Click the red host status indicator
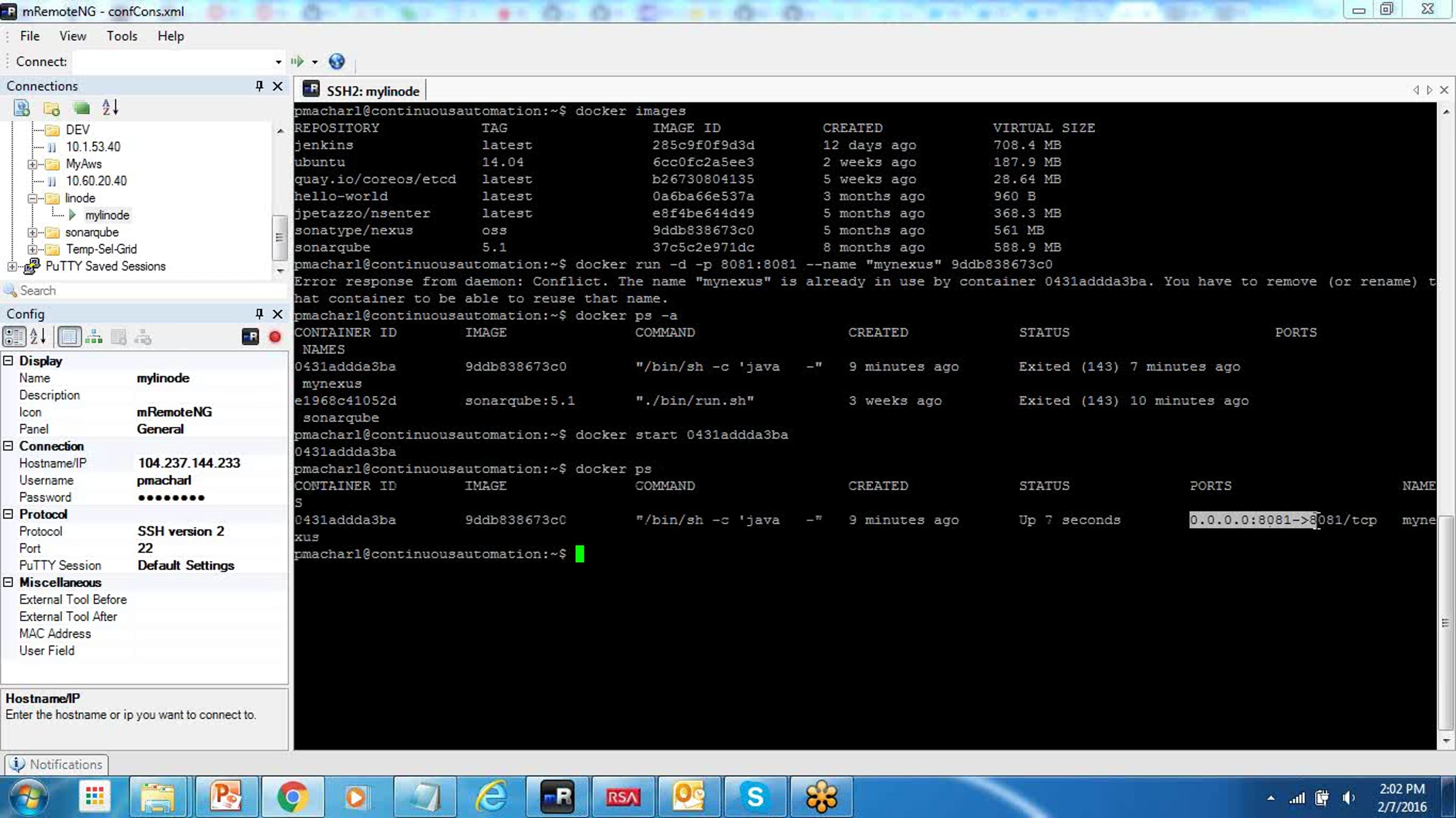Screen dimensions: 1456x818 tap(275, 337)
